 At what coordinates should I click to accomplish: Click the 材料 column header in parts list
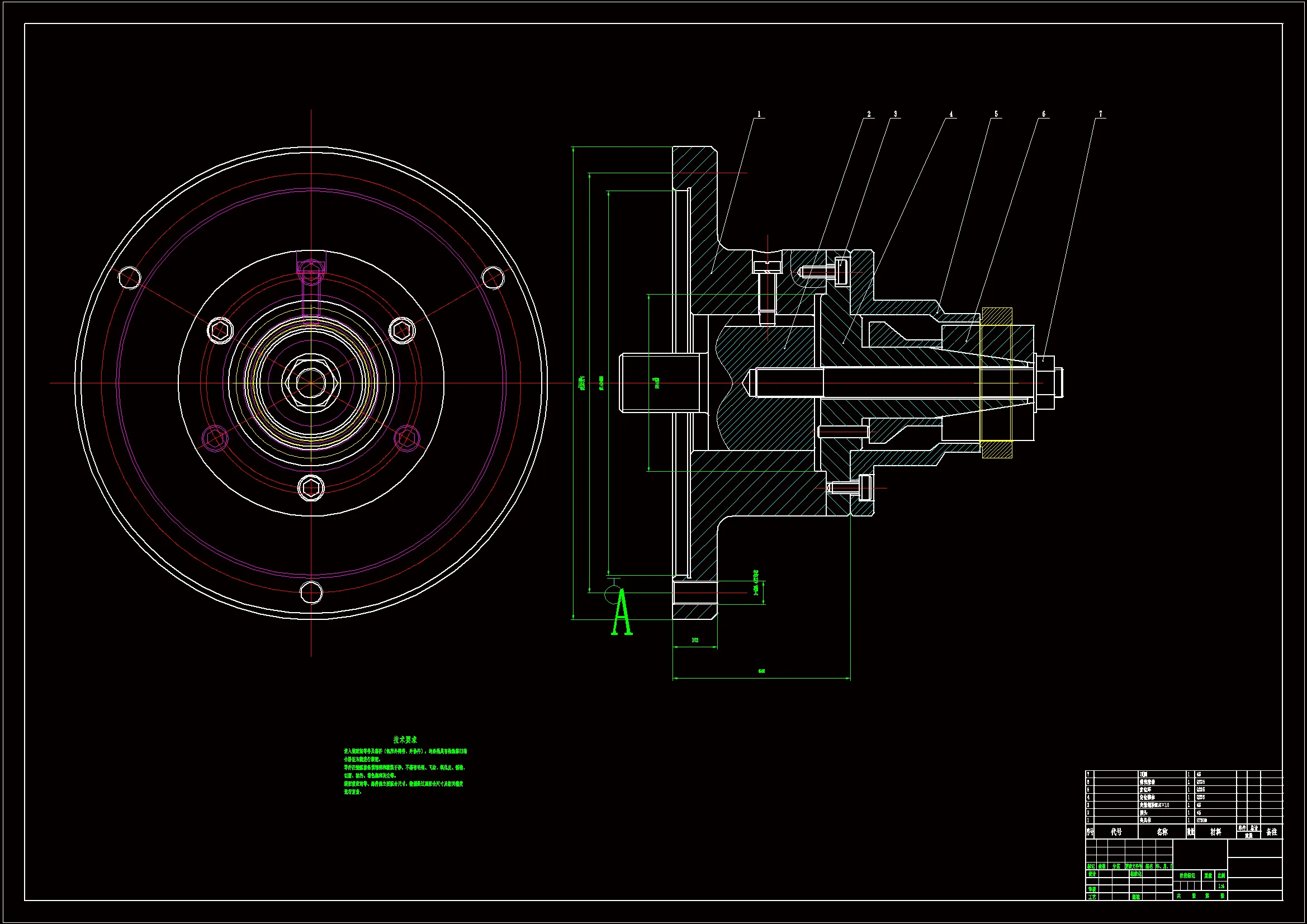coord(1215,832)
